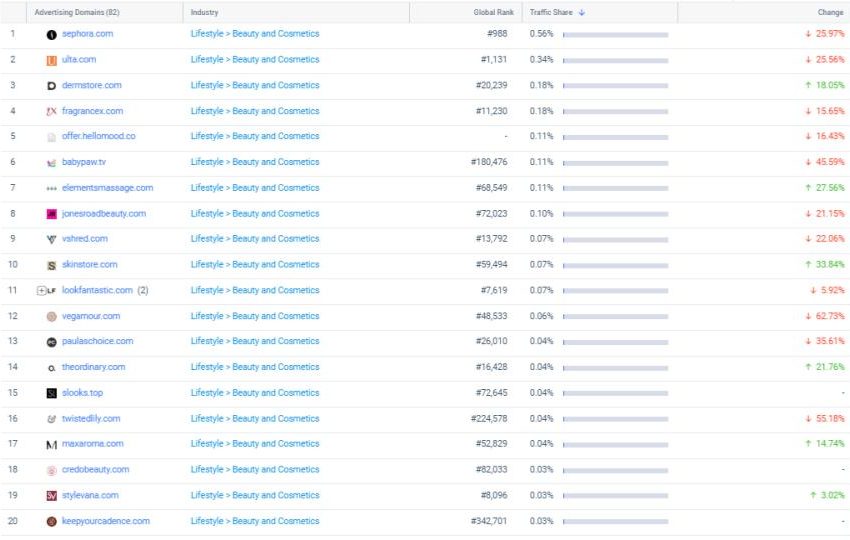Screen dimensions: 850x540
Task: Click Beauty and Cosmetics in ulta.com row
Action: coord(276,59)
